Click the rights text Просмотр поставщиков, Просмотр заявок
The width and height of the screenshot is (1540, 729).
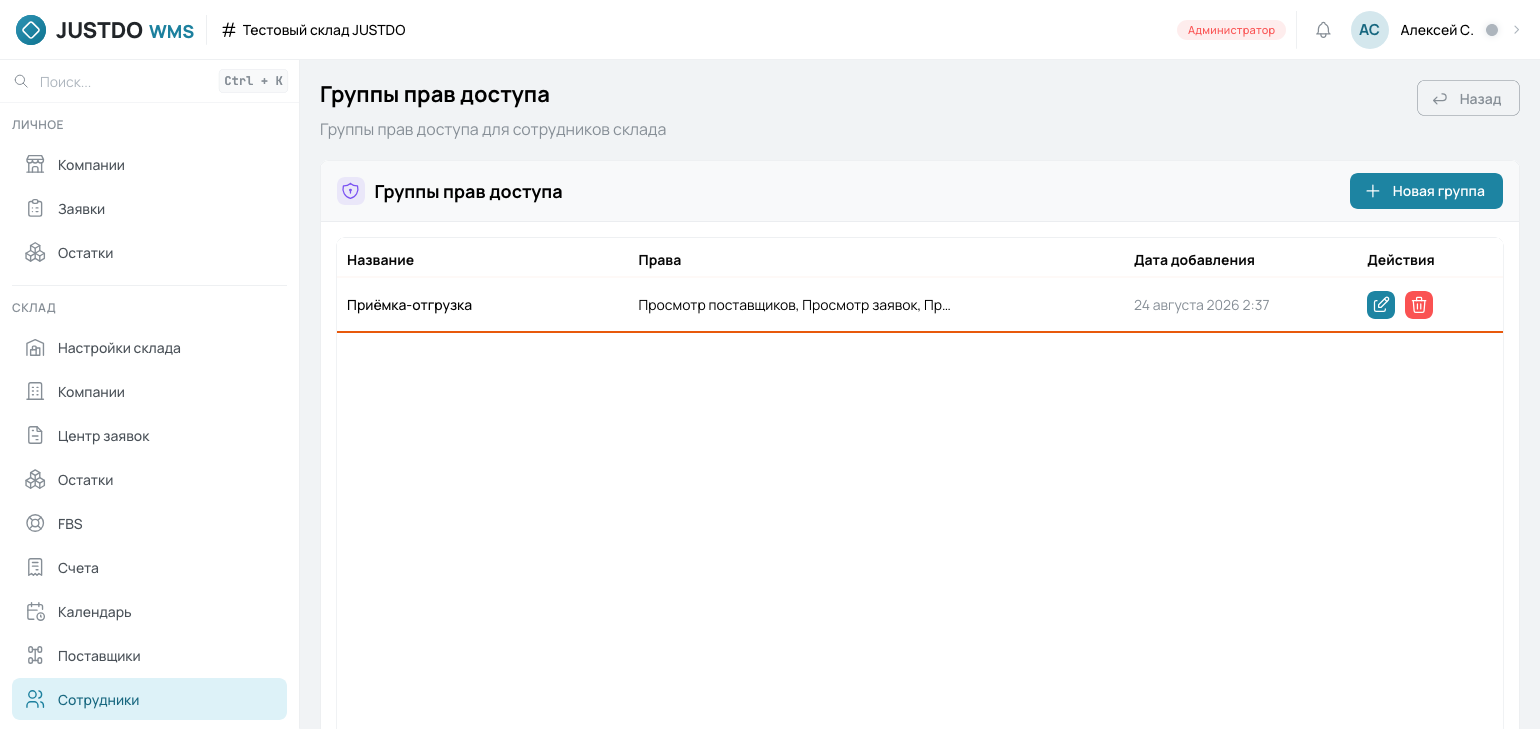click(x=794, y=305)
